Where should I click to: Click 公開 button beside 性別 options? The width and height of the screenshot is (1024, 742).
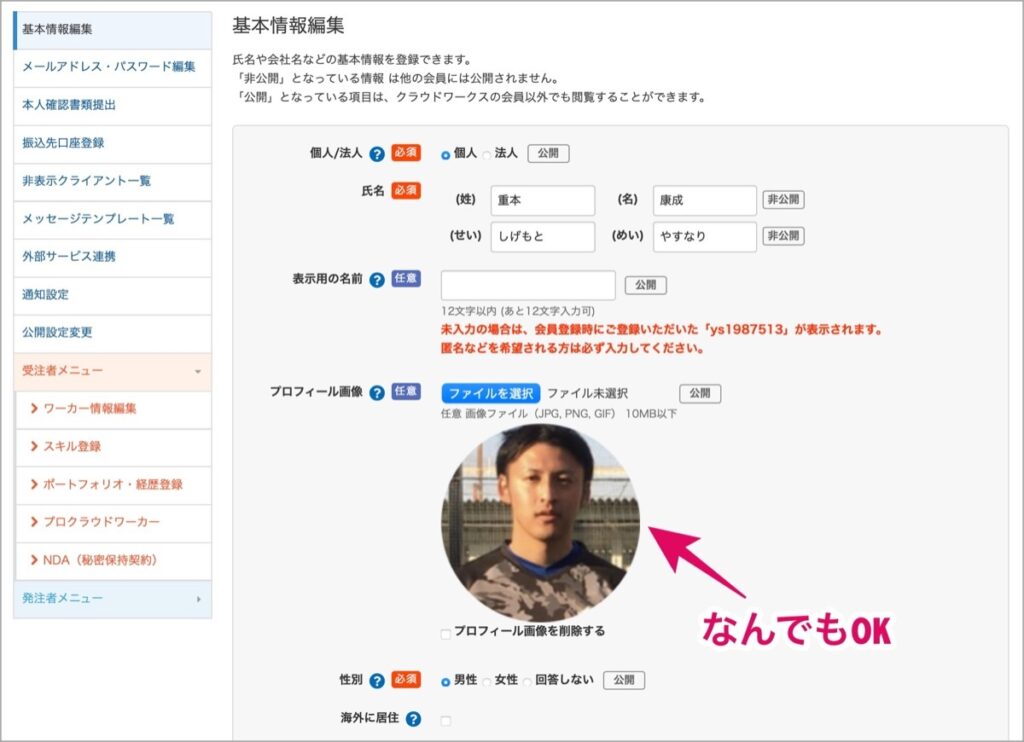click(x=624, y=681)
